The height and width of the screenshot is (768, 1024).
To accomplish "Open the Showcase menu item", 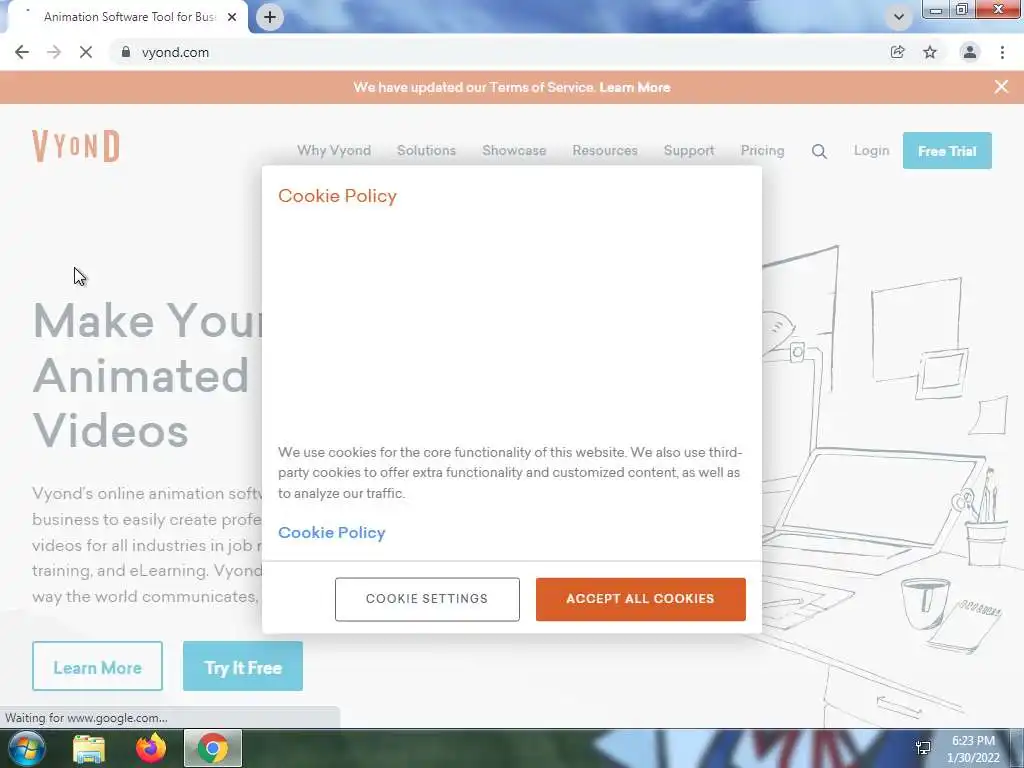I will coord(514,150).
